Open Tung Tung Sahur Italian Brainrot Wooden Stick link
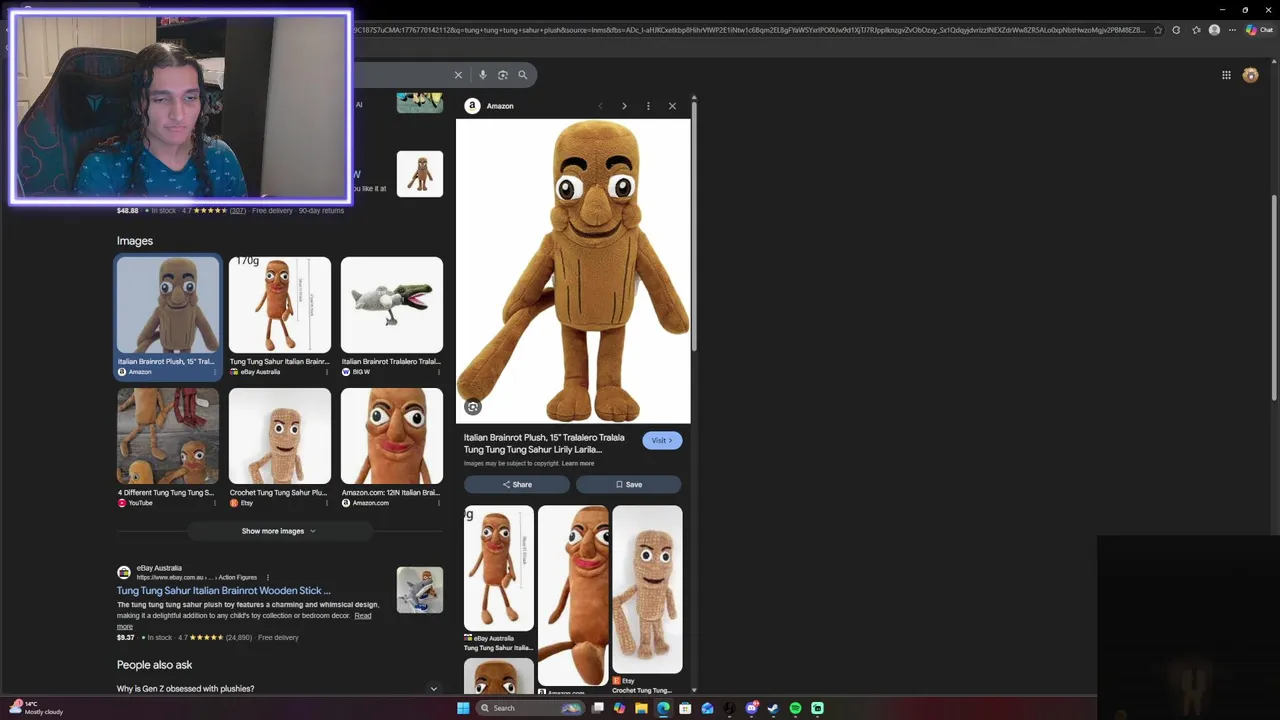 pyautogui.click(x=223, y=590)
